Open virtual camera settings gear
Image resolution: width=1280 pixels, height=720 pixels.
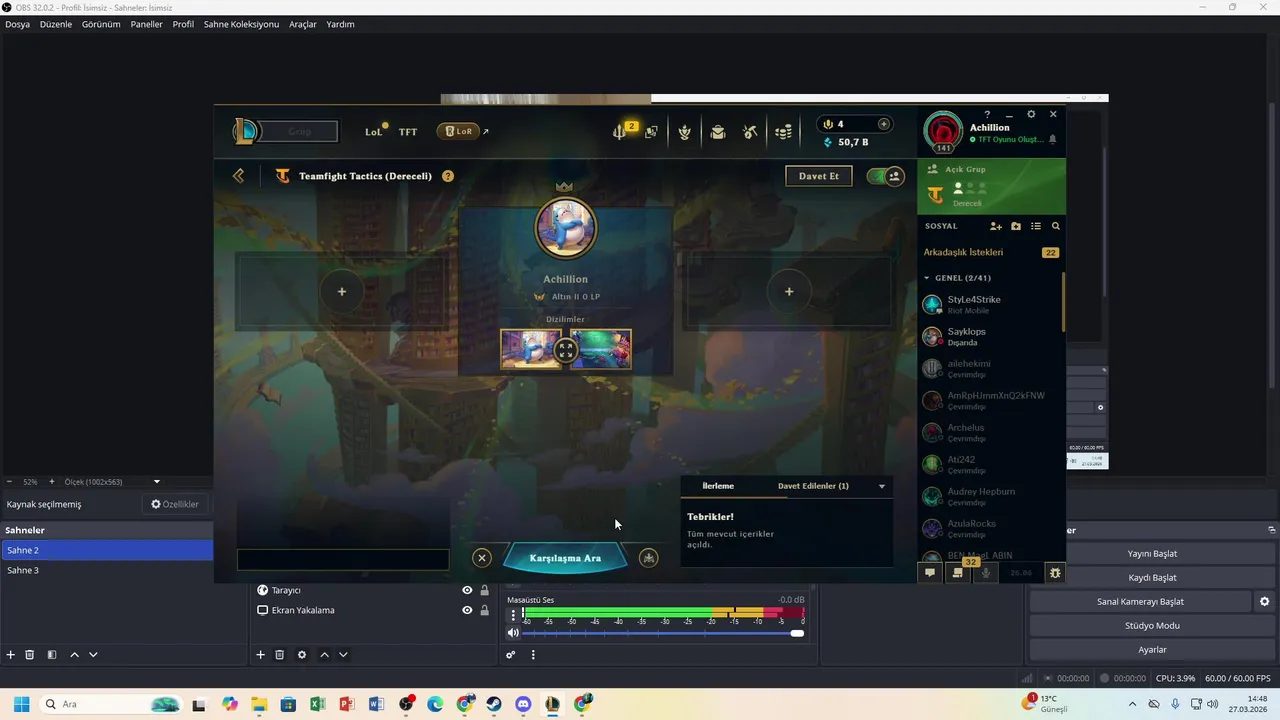pos(1264,602)
